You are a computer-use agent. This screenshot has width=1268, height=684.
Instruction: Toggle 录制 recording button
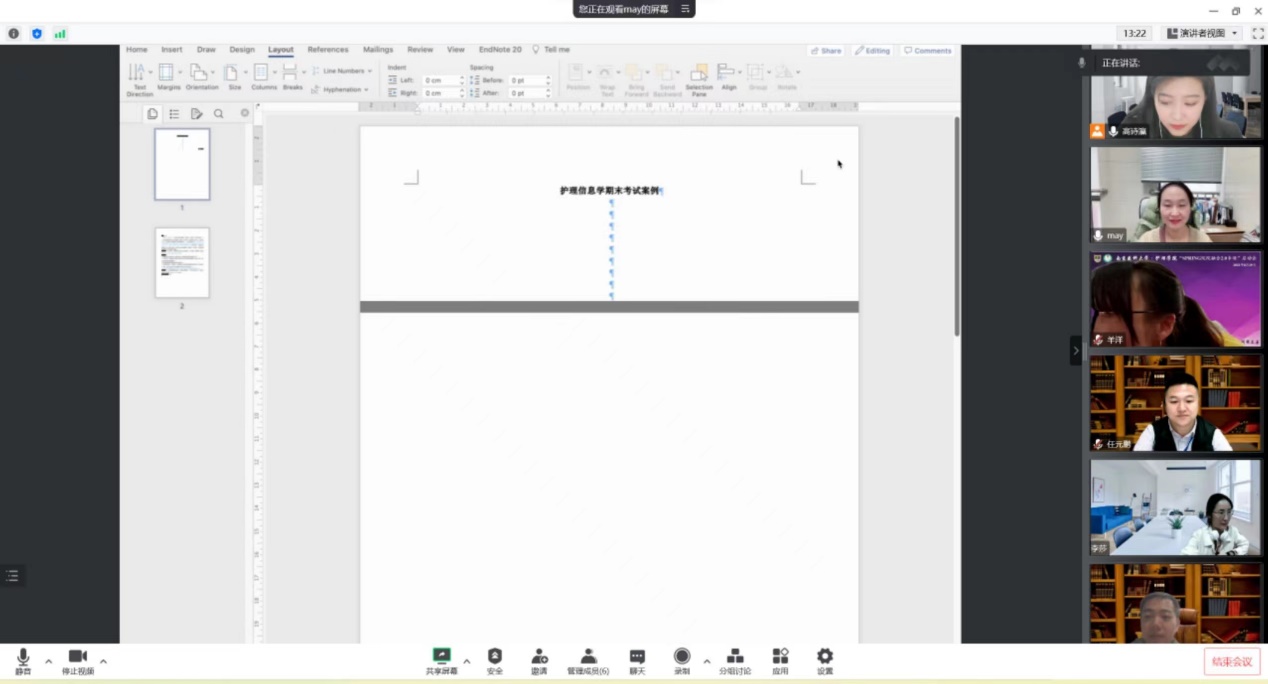(x=682, y=657)
